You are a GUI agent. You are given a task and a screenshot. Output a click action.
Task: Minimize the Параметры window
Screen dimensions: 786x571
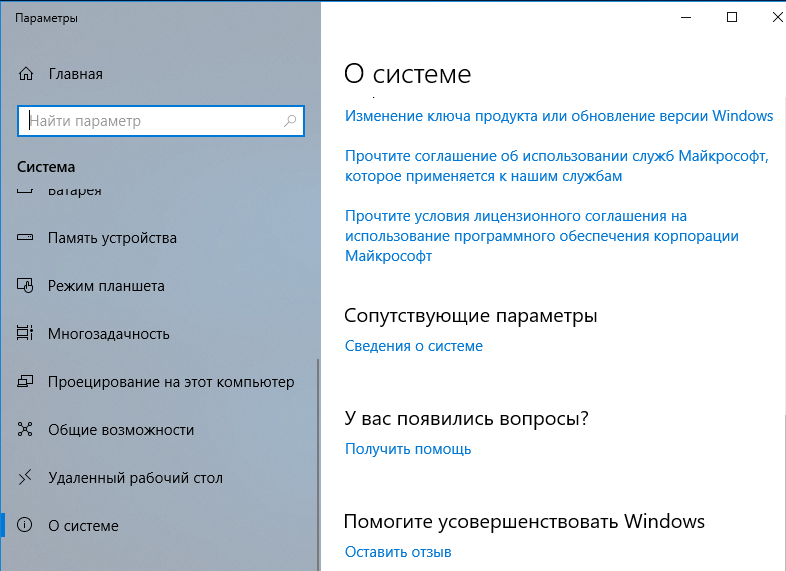point(686,18)
